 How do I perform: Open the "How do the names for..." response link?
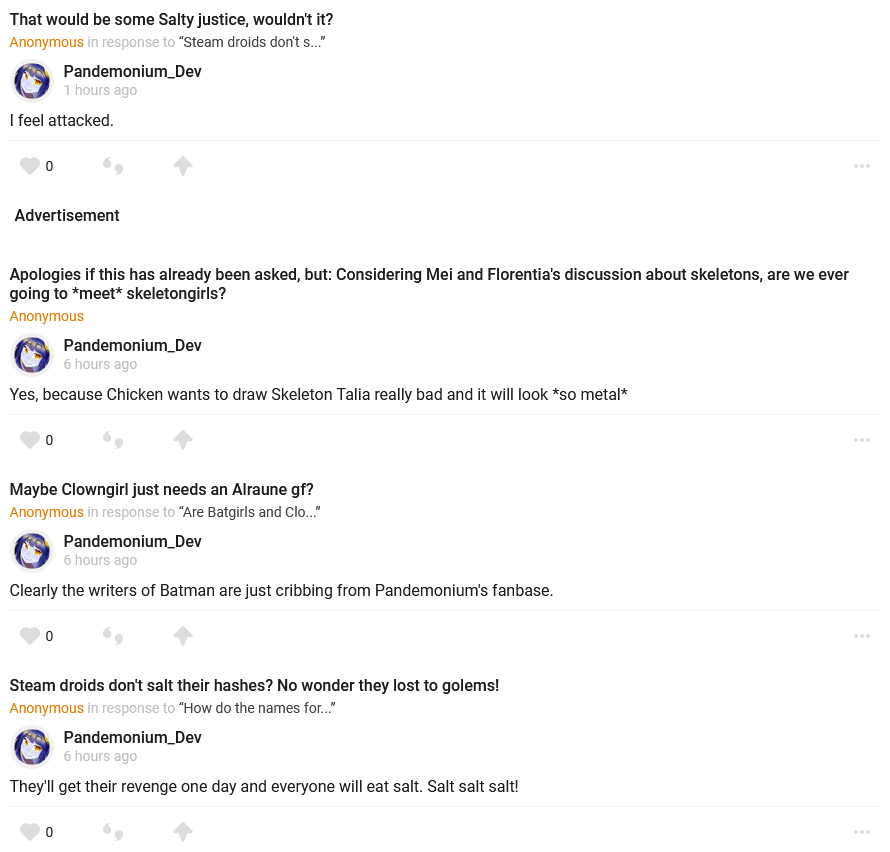(257, 708)
